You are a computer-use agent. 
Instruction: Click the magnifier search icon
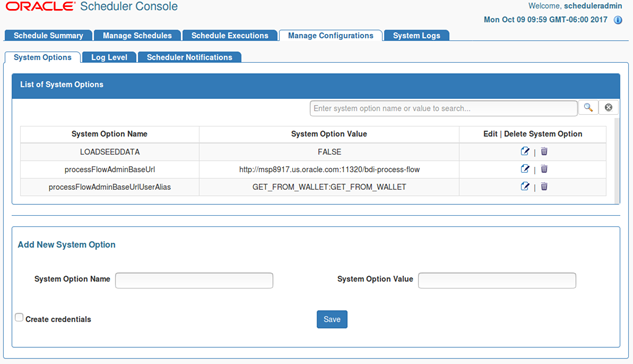[x=588, y=108]
